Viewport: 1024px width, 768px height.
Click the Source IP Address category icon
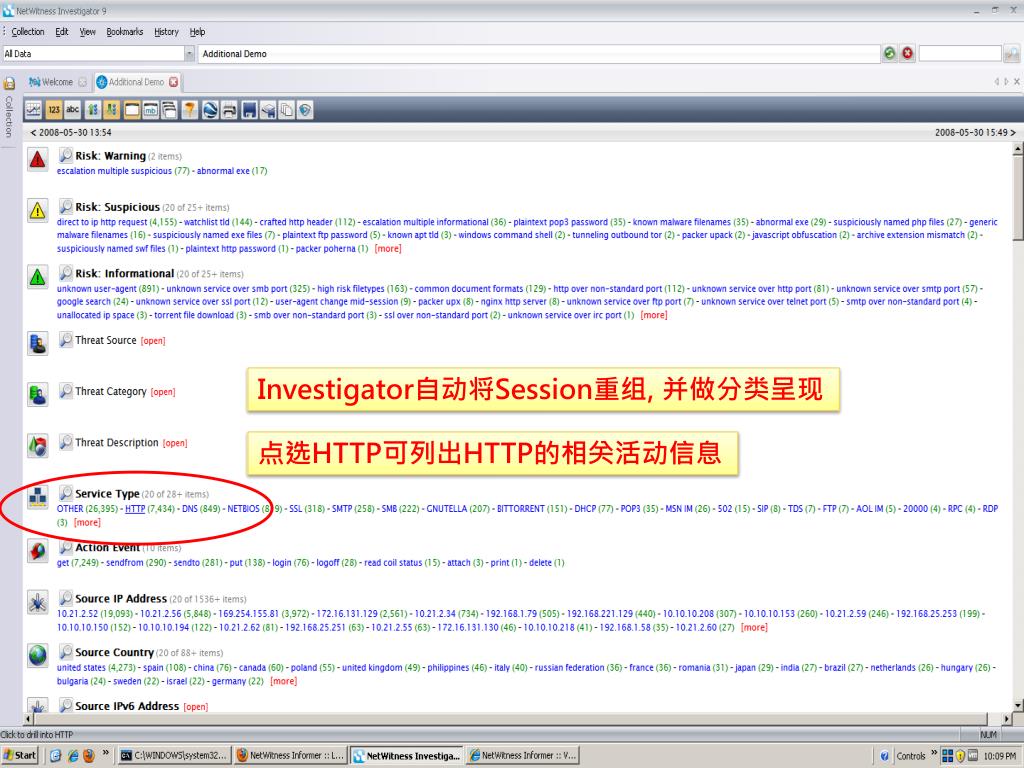pyautogui.click(x=38, y=602)
